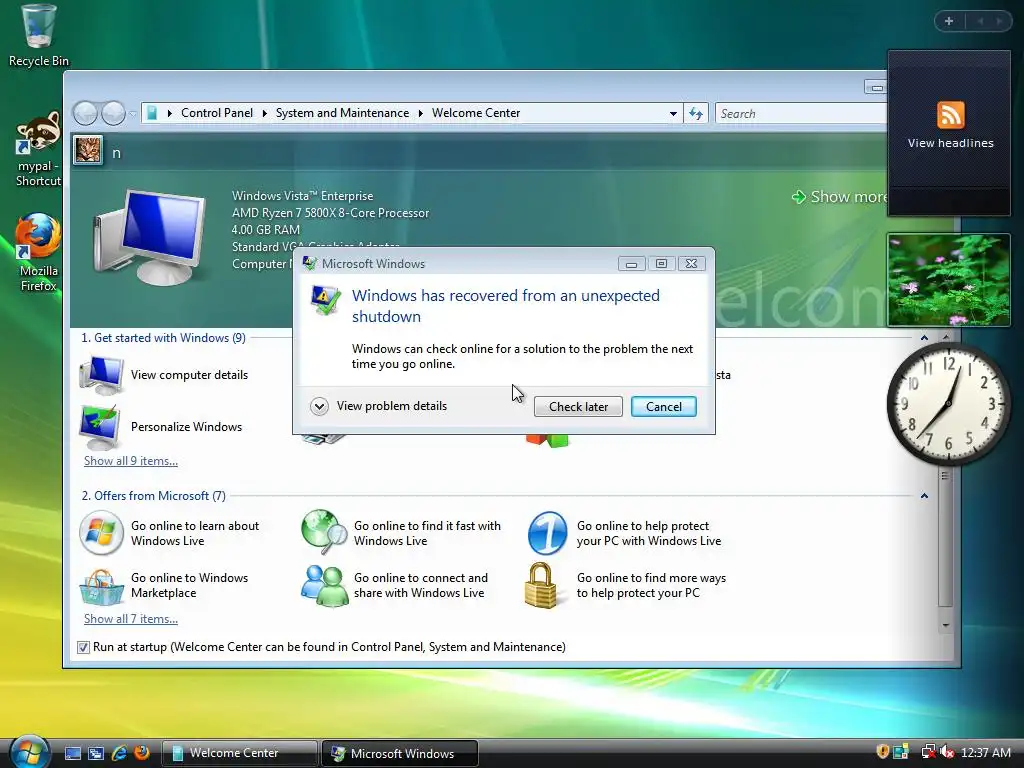The height and width of the screenshot is (768, 1024).
Task: Click the Windows Live learn-about icon
Action: coord(101,533)
